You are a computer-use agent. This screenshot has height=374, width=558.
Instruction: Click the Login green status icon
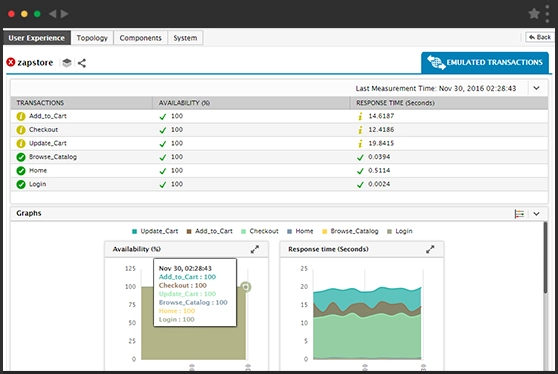point(21,184)
